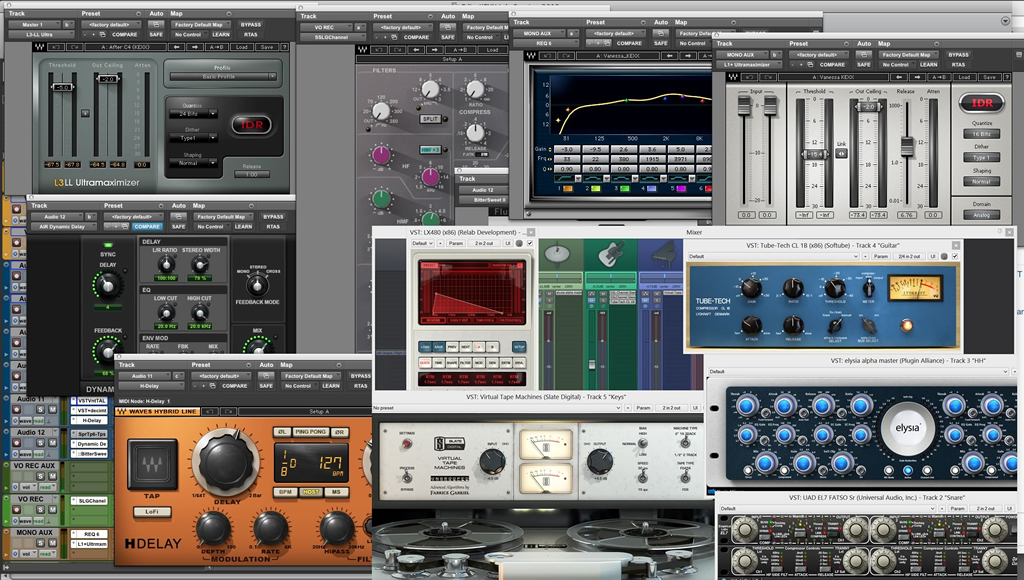The height and width of the screenshot is (580, 1024).
Task: Select SHAPE page button in LX480
Action: point(452,362)
